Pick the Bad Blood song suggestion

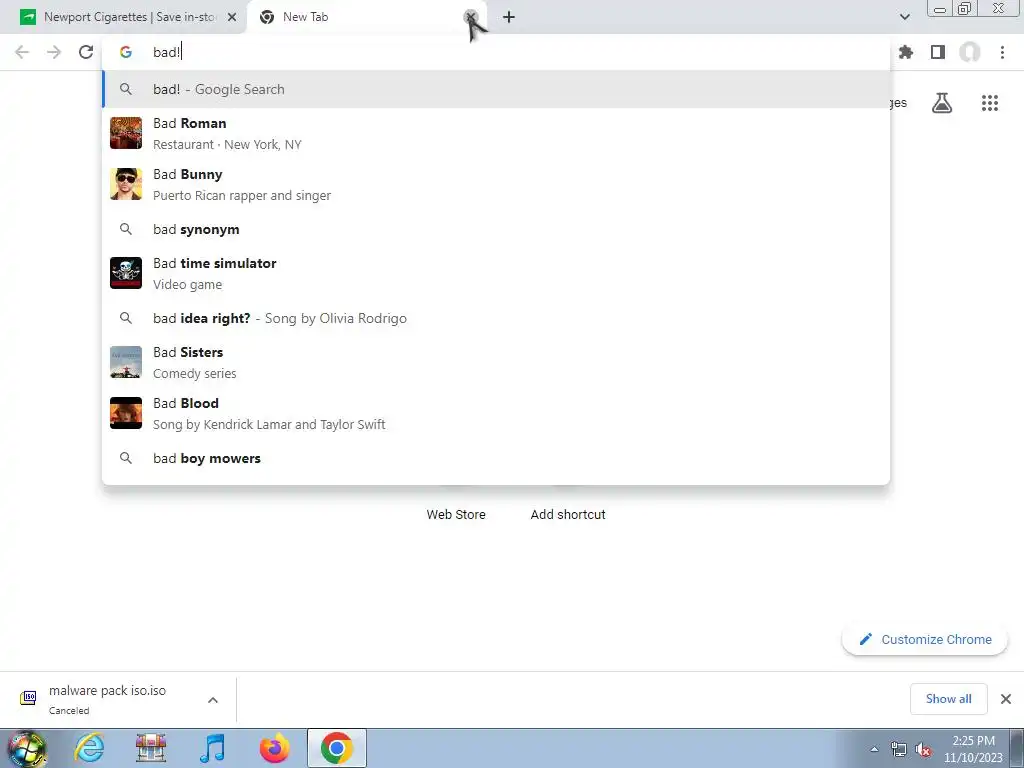coord(496,413)
